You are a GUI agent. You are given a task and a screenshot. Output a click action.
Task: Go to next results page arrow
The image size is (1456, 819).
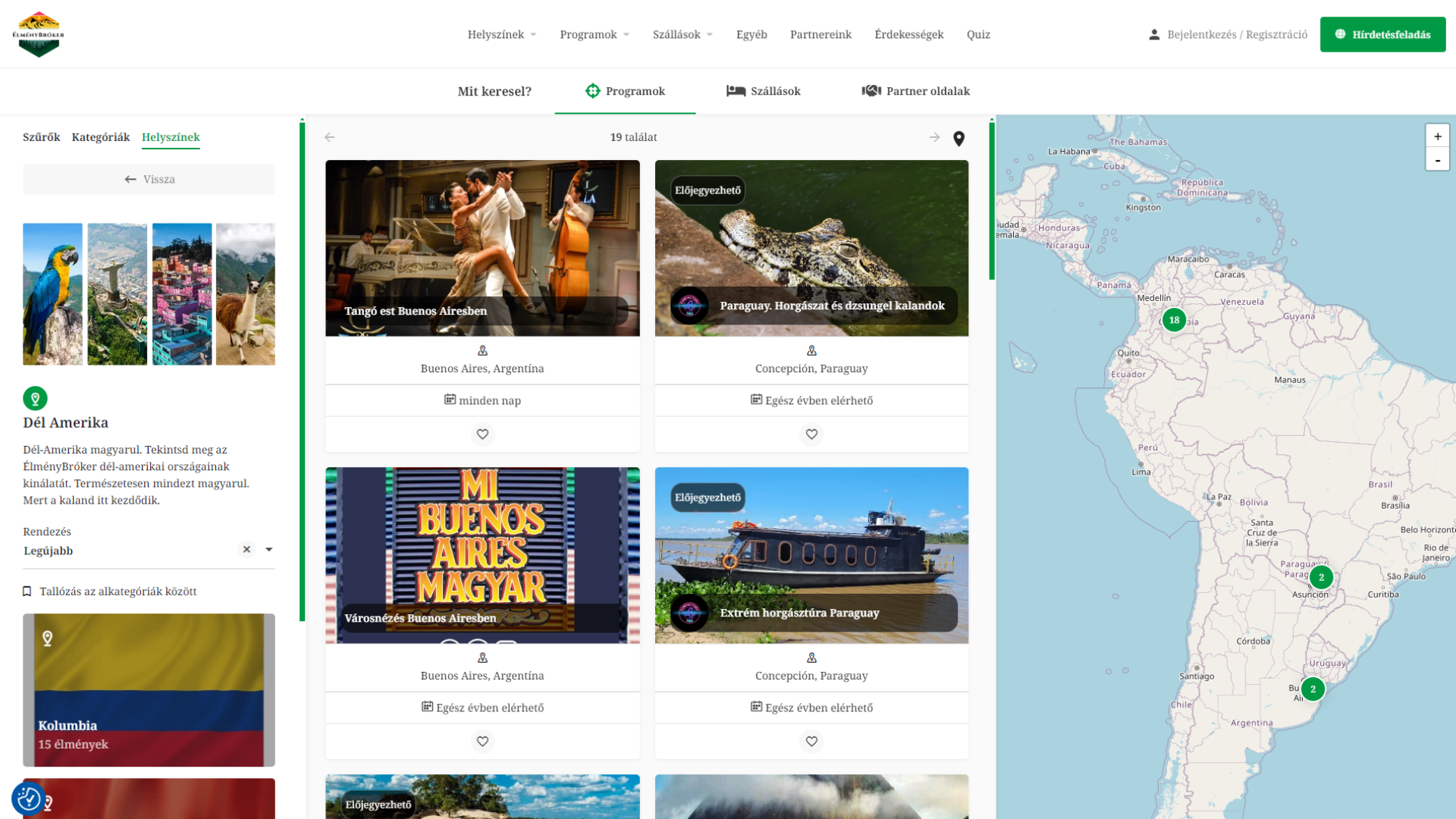934,137
